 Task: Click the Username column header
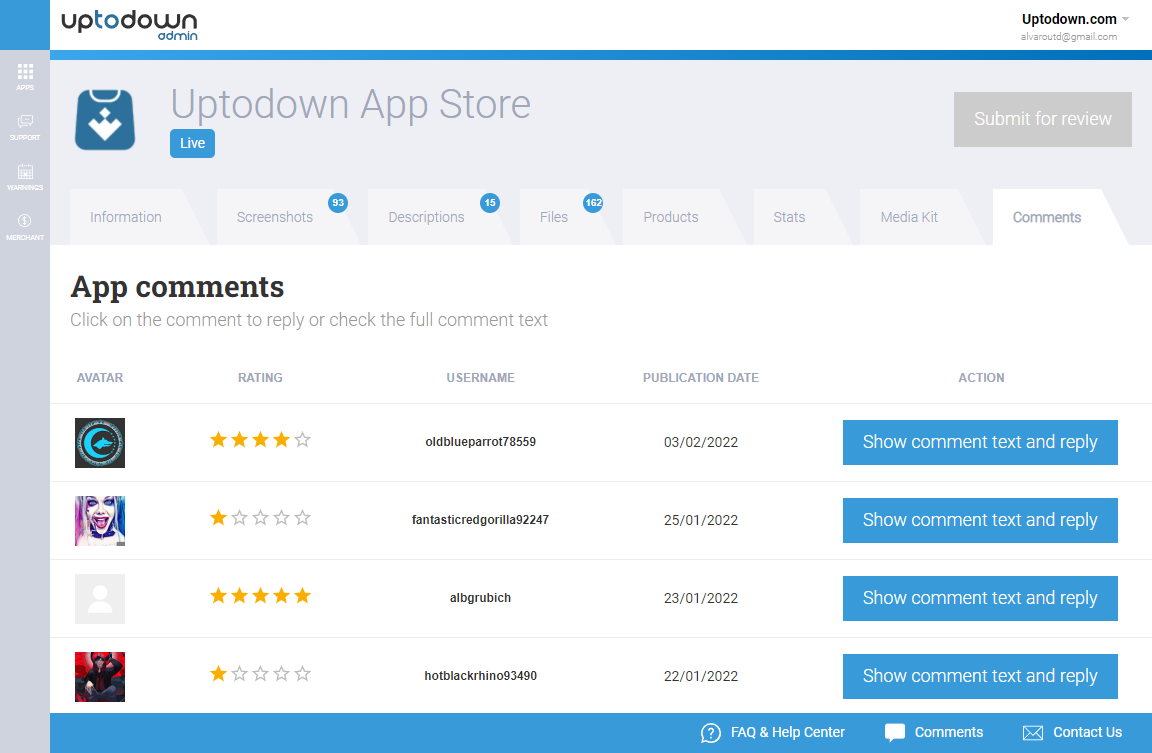click(x=480, y=378)
